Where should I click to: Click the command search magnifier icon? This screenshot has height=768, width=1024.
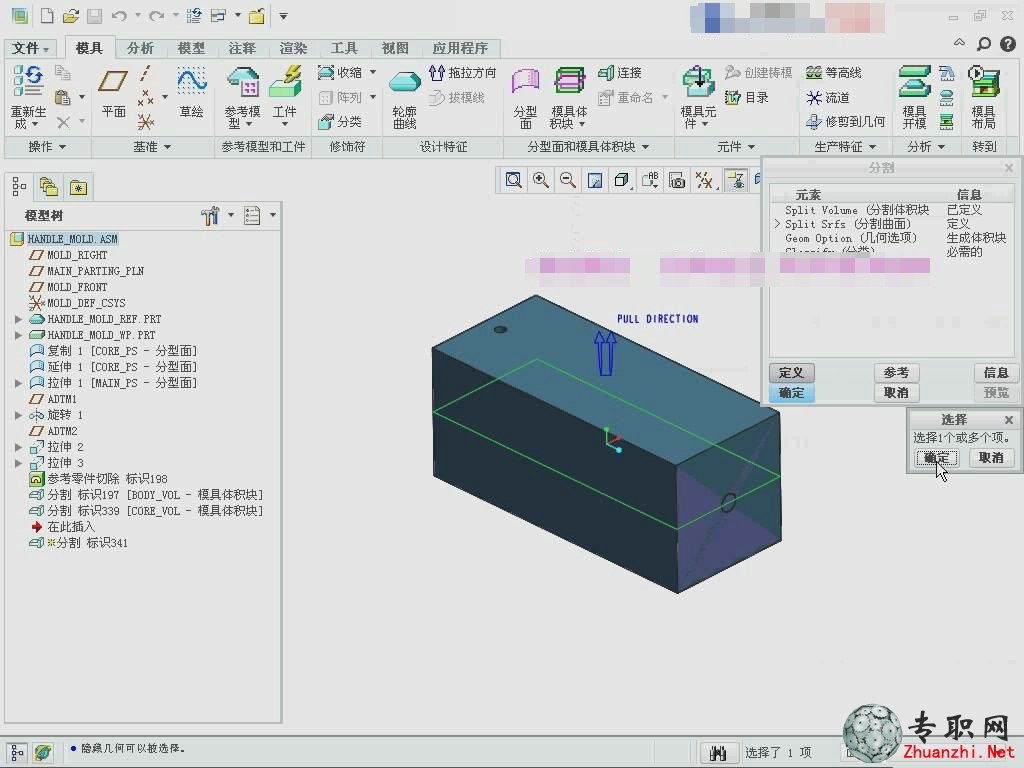click(x=984, y=44)
